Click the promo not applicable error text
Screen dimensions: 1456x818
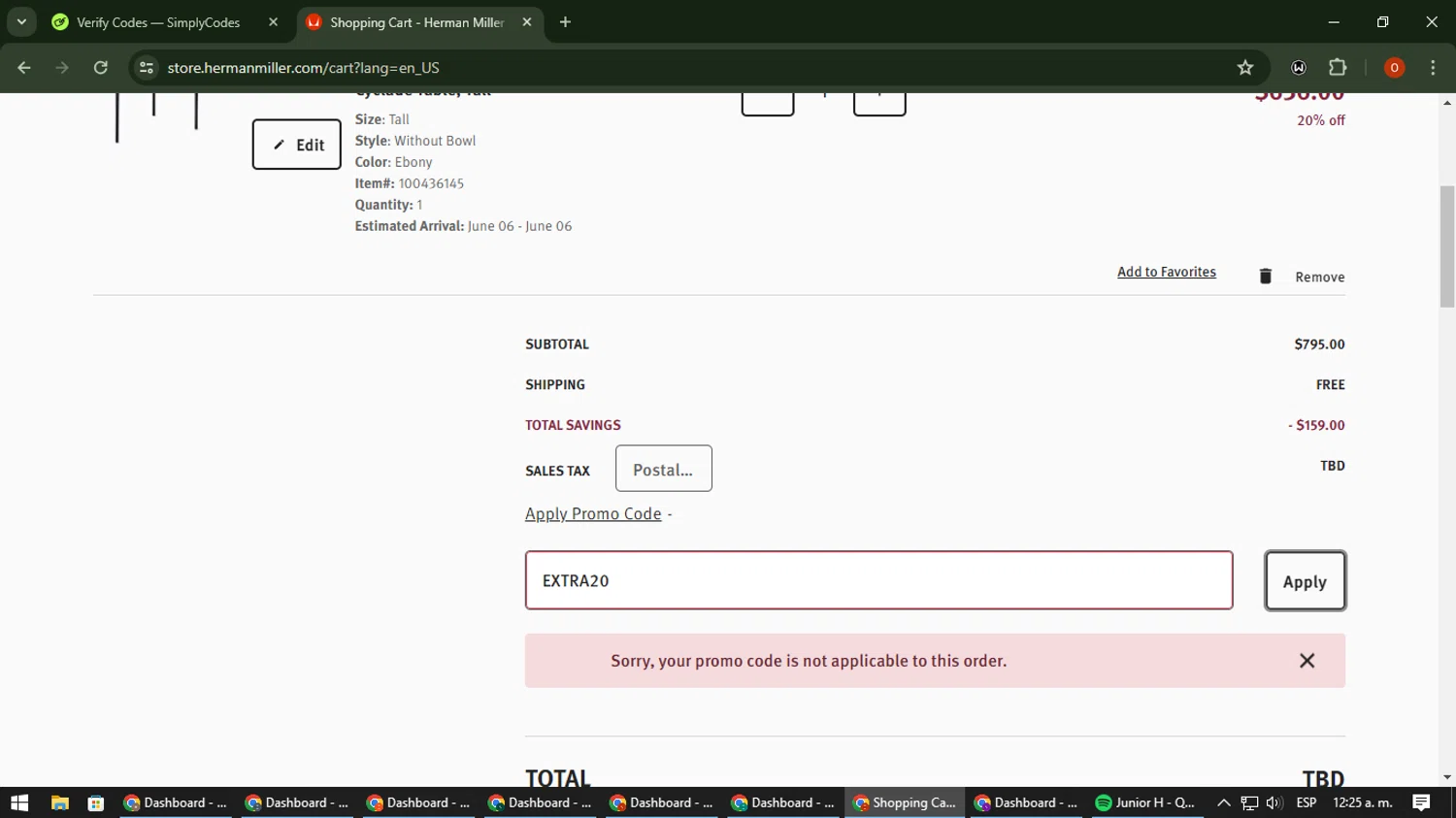(809, 661)
